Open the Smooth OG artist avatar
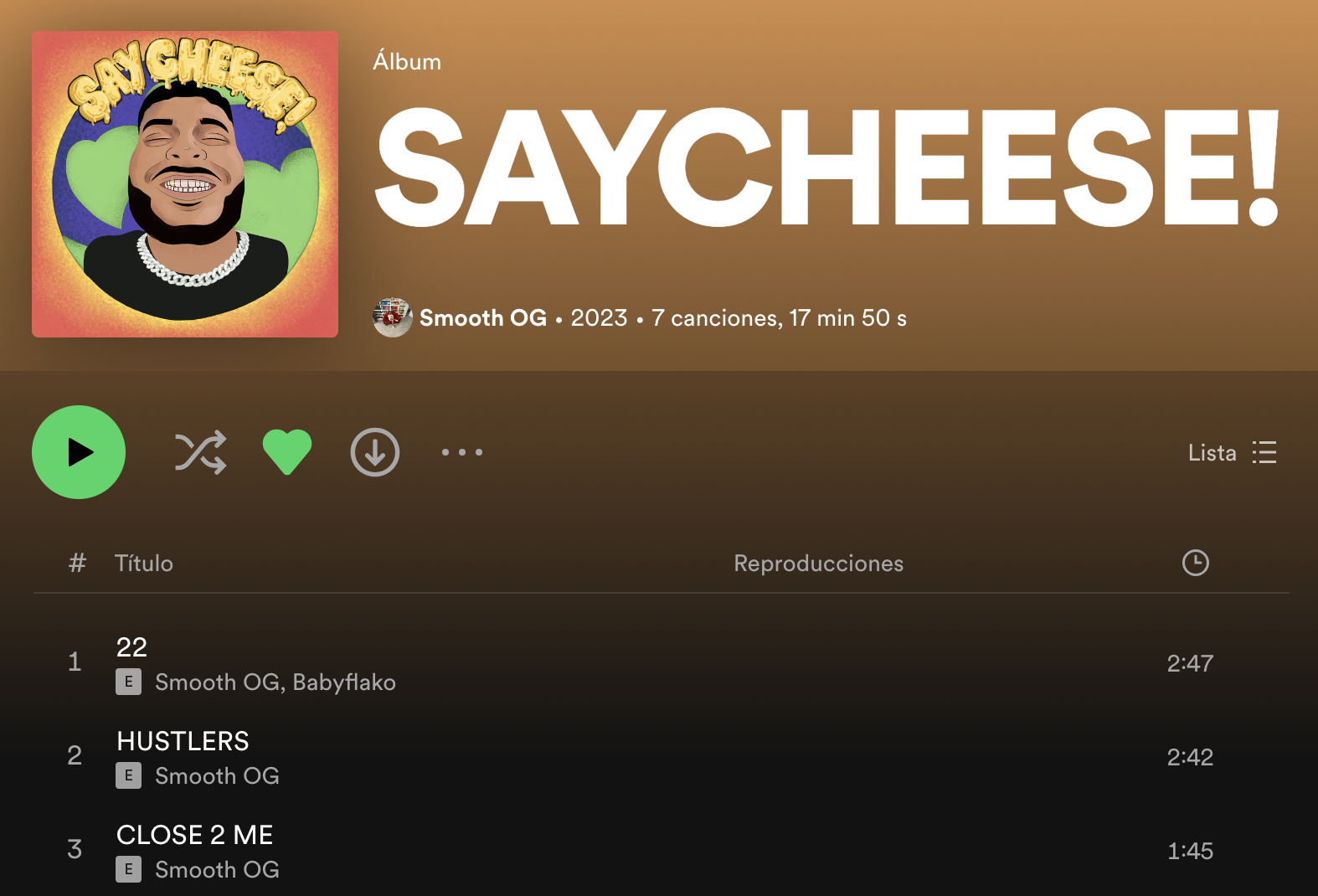Viewport: 1318px width, 896px height. (x=392, y=318)
